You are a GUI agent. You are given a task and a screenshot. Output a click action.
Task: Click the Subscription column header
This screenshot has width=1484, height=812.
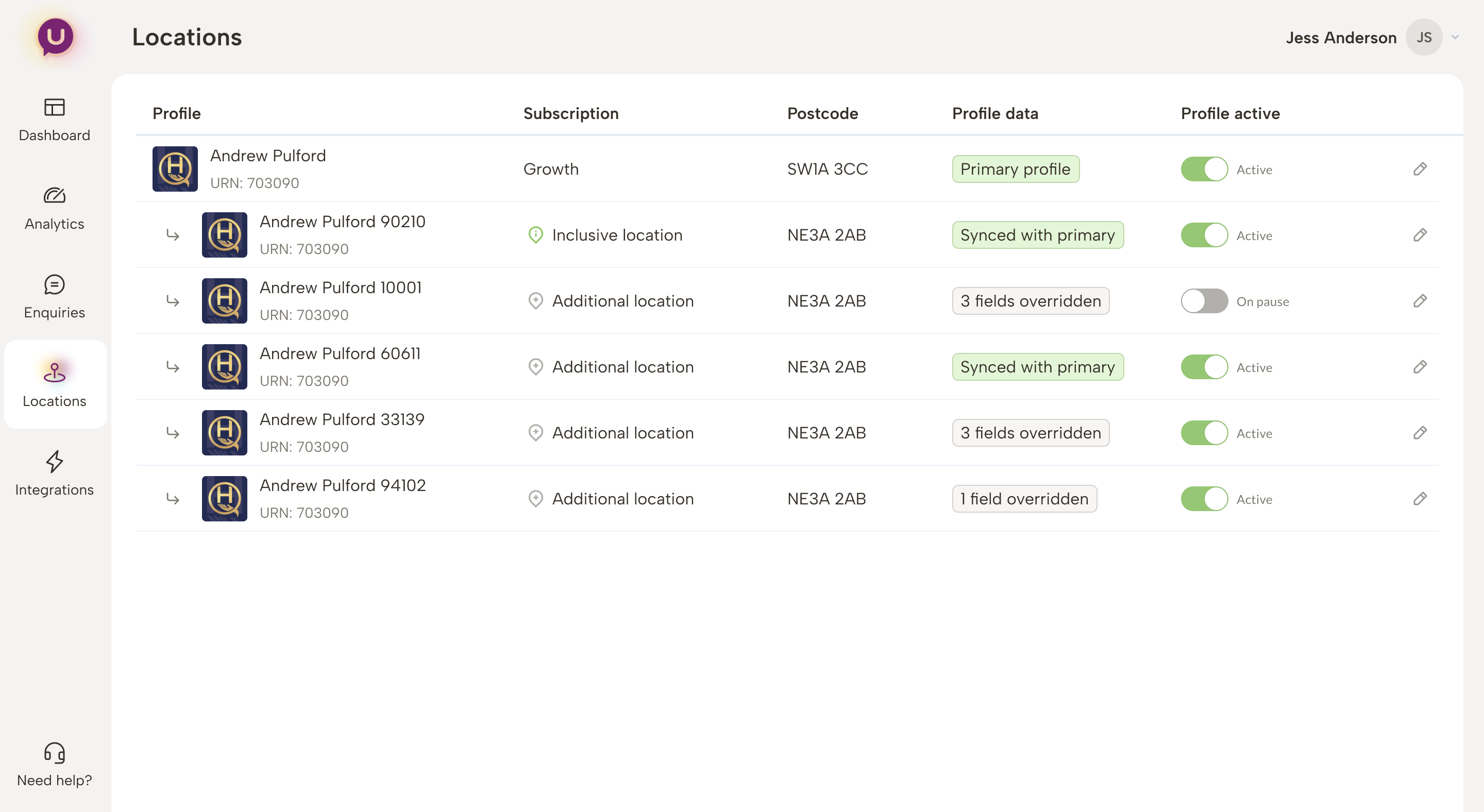[571, 113]
